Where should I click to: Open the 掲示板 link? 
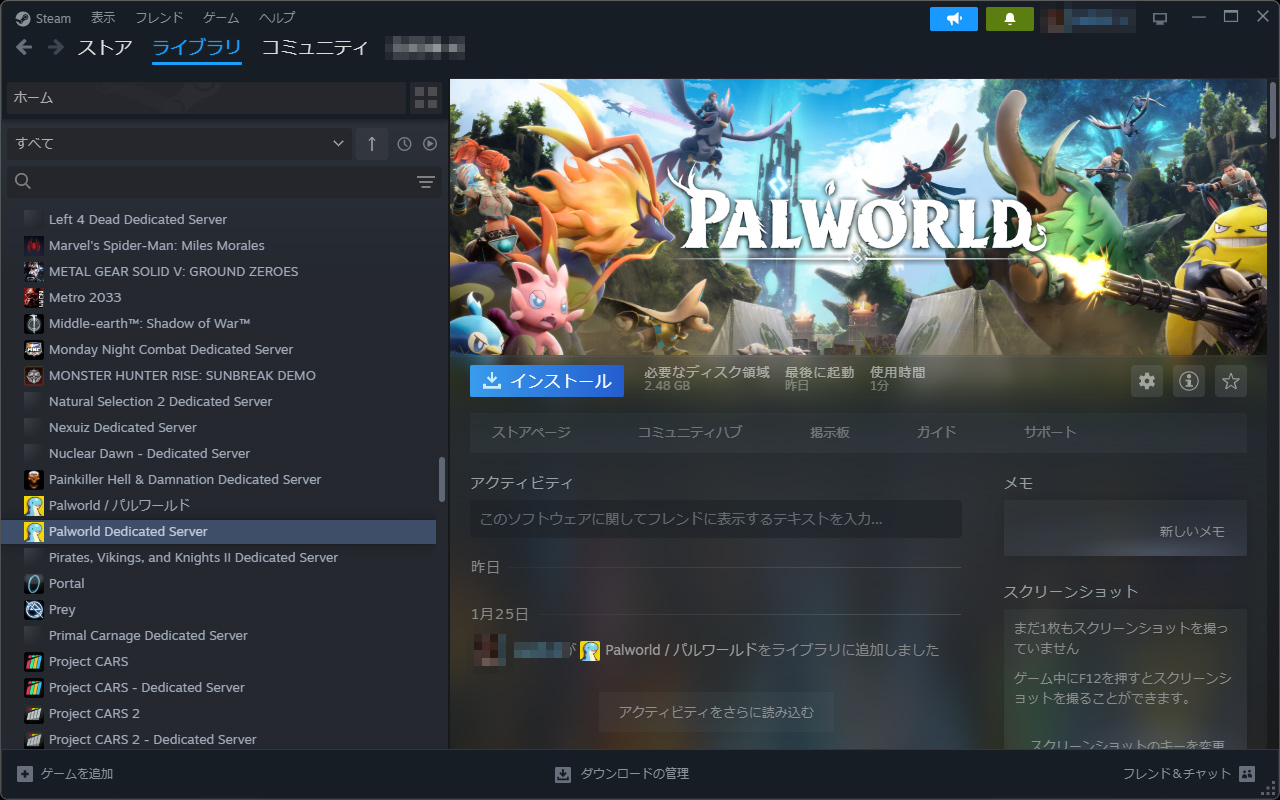point(830,432)
